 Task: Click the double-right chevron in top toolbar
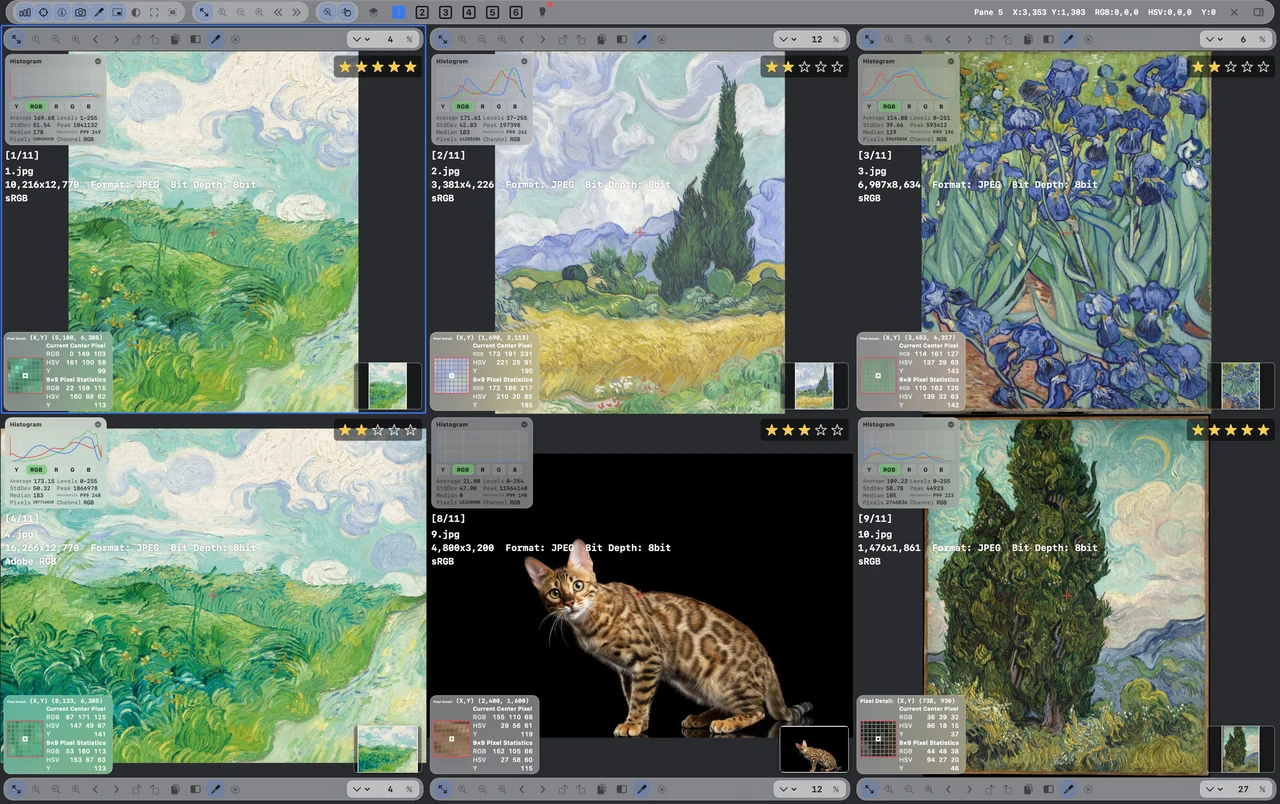[x=296, y=12]
